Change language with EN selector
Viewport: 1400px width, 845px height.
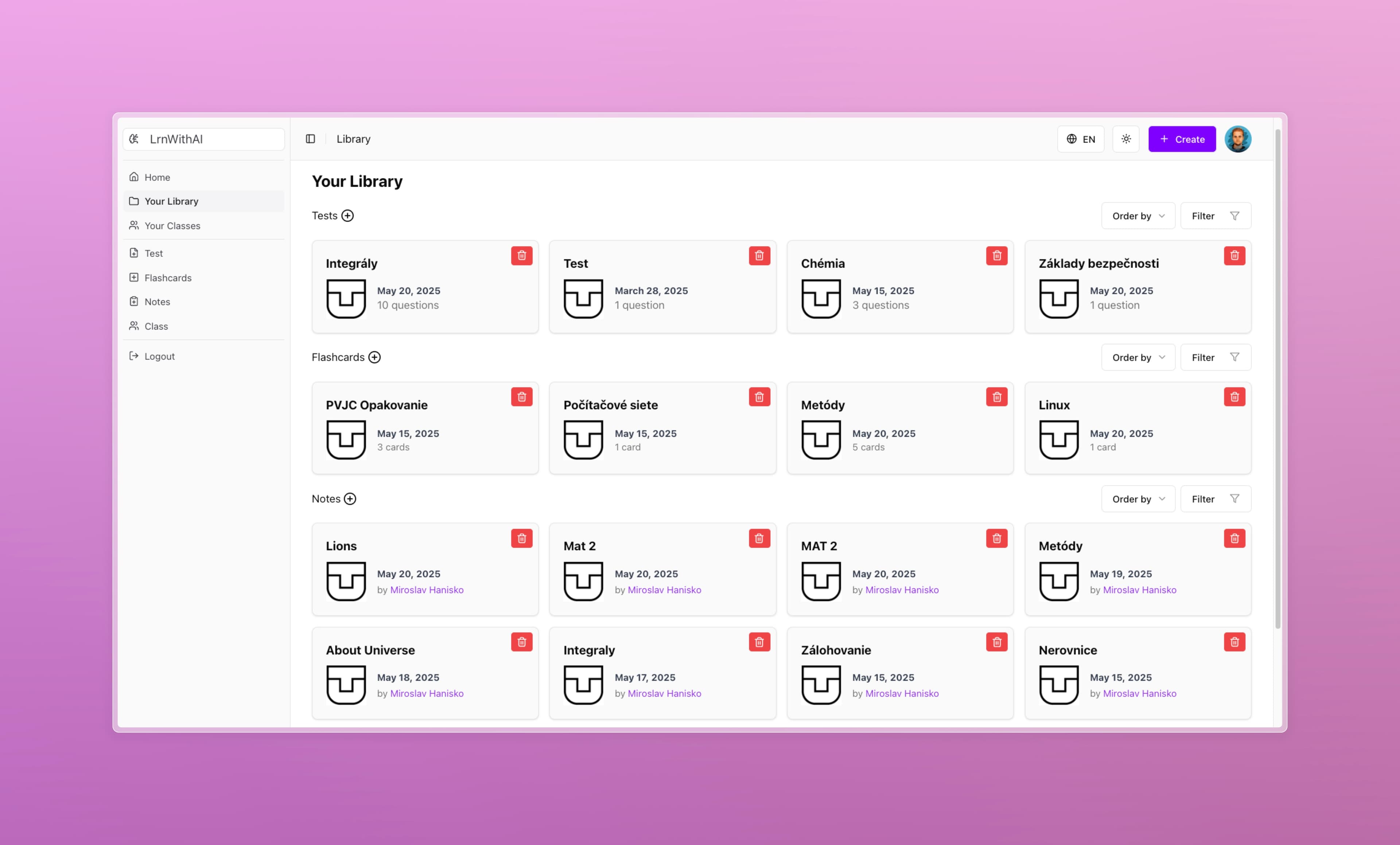(x=1081, y=139)
